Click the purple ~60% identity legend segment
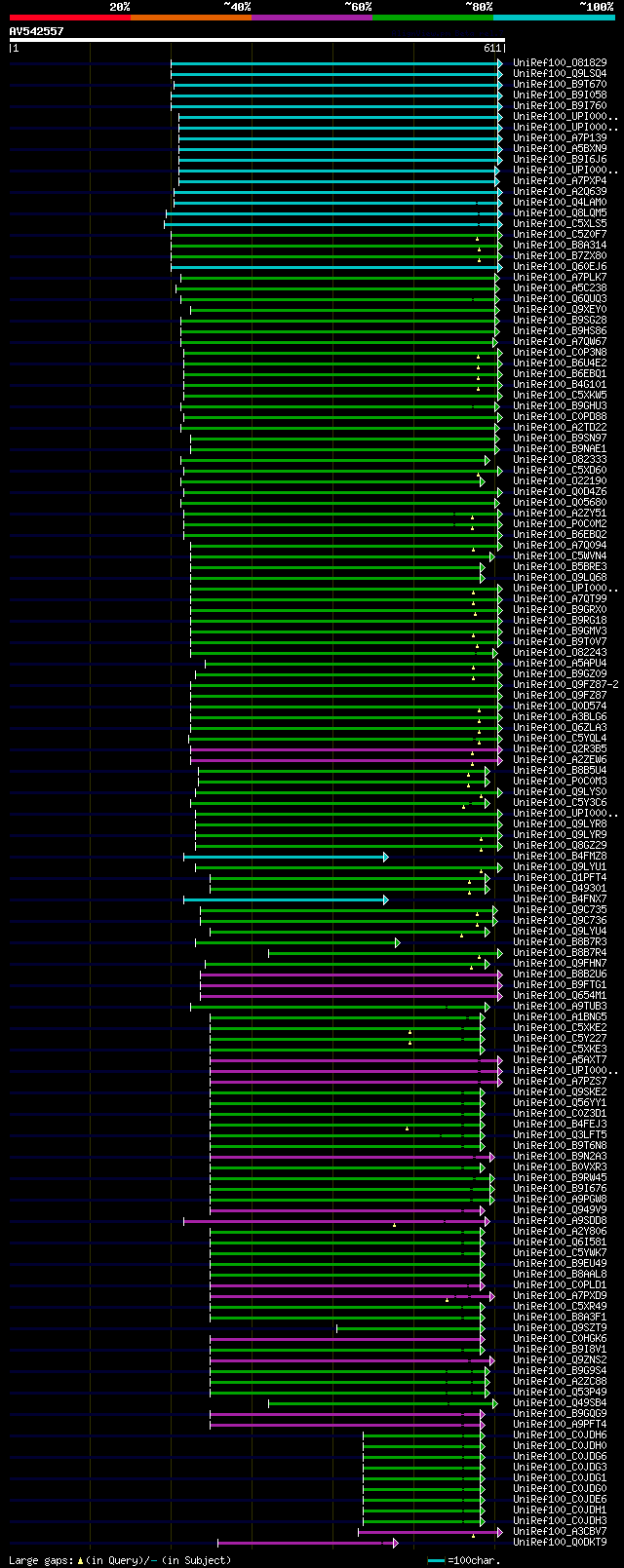This screenshot has height=1568, width=624. [x=311, y=18]
